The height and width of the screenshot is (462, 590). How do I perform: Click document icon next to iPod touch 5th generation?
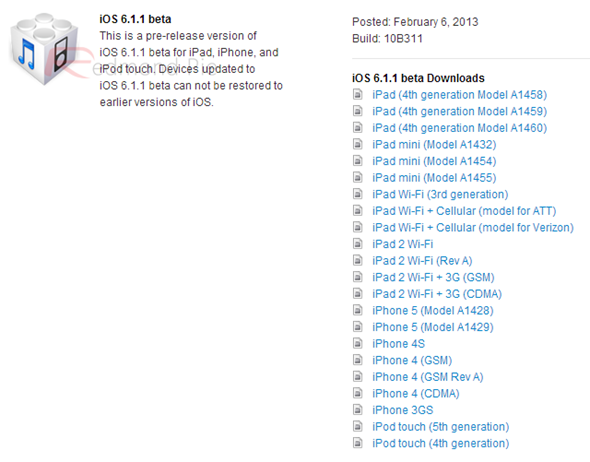tap(358, 426)
